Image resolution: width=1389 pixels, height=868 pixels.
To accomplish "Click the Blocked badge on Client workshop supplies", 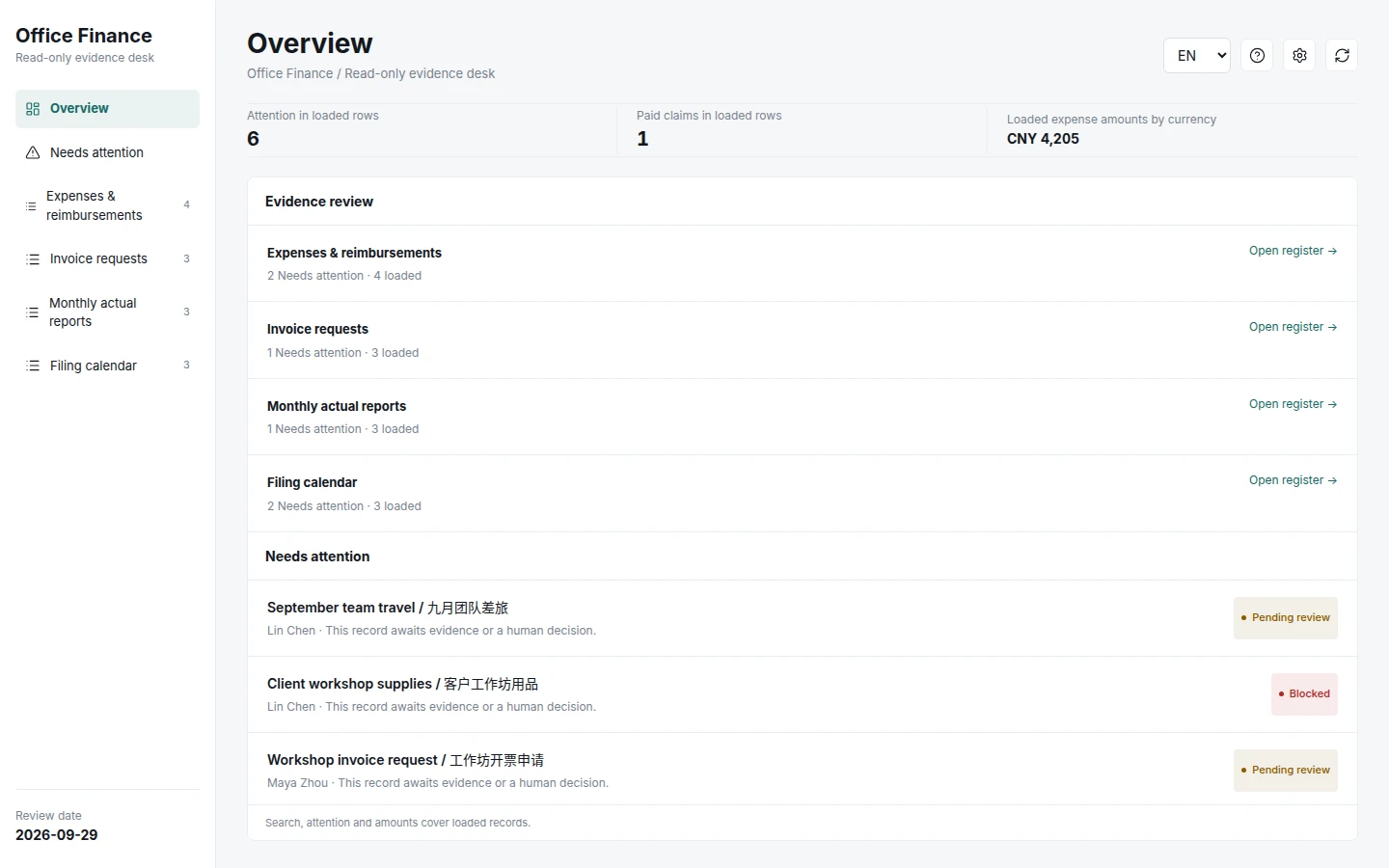I will tap(1304, 694).
